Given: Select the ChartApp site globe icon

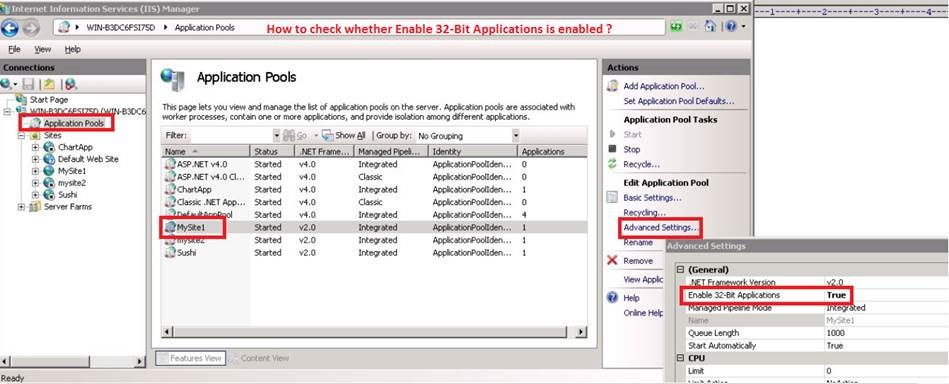Looking at the screenshot, I should [49, 147].
